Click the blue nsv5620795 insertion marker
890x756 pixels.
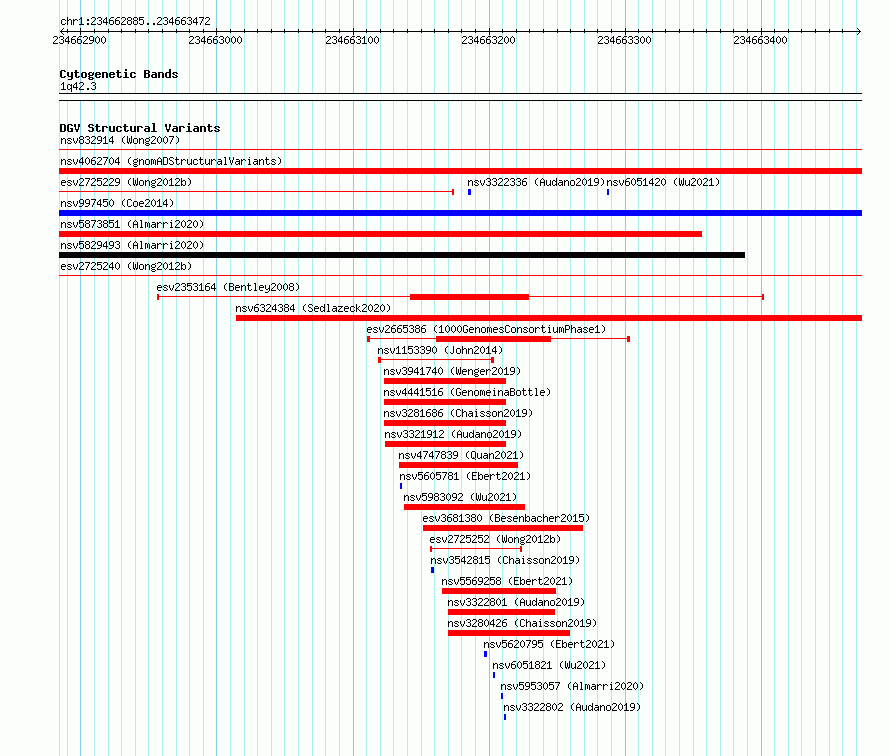pyautogui.click(x=485, y=654)
